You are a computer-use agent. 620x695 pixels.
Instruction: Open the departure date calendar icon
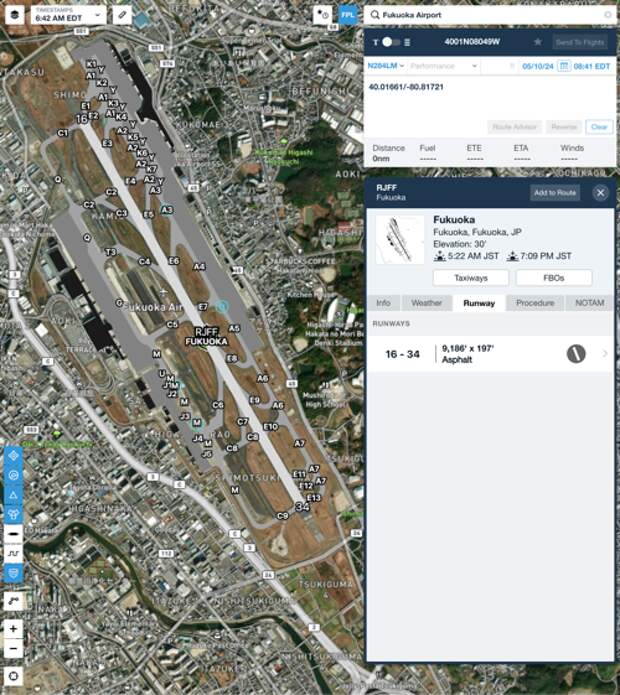(564, 66)
